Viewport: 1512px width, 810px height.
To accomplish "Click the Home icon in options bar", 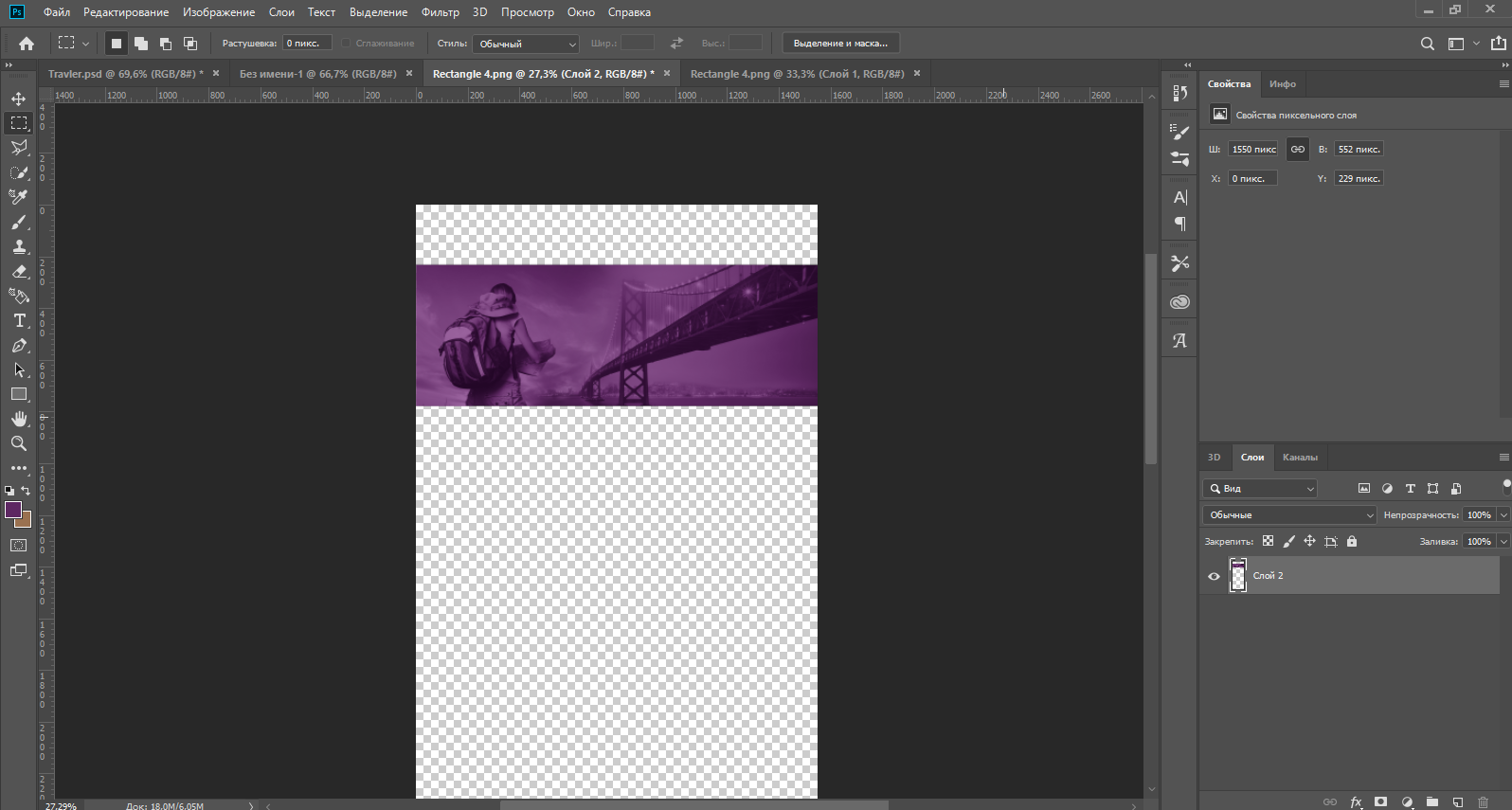I will [x=27, y=44].
